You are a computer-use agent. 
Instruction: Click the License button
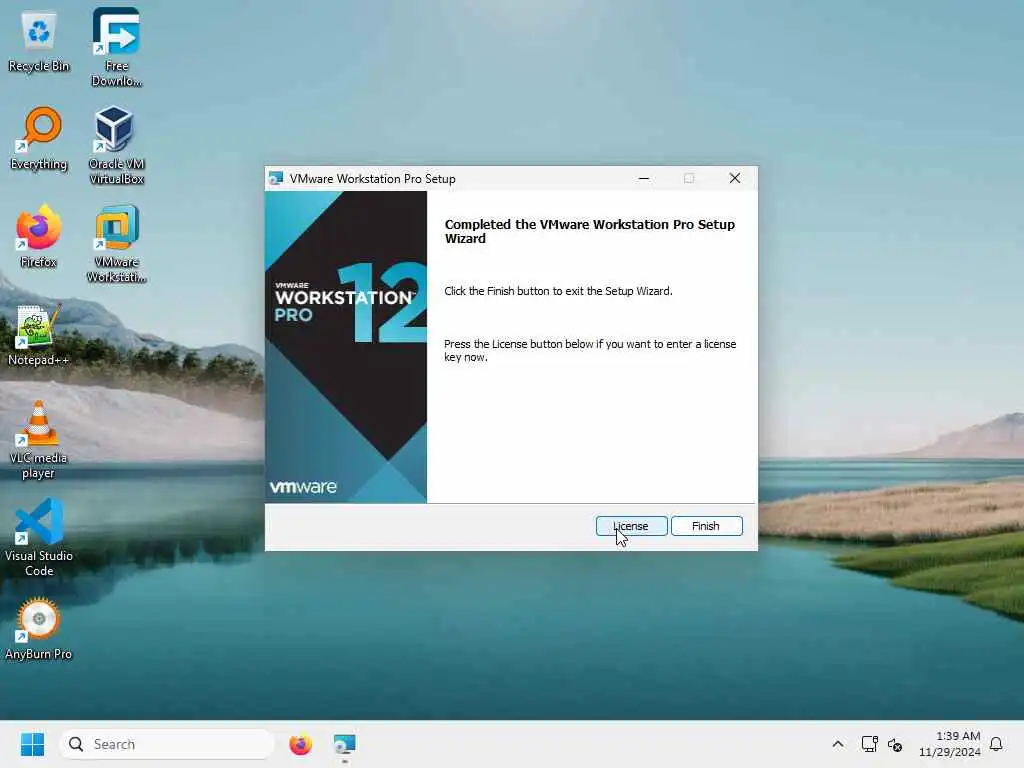[x=632, y=526]
